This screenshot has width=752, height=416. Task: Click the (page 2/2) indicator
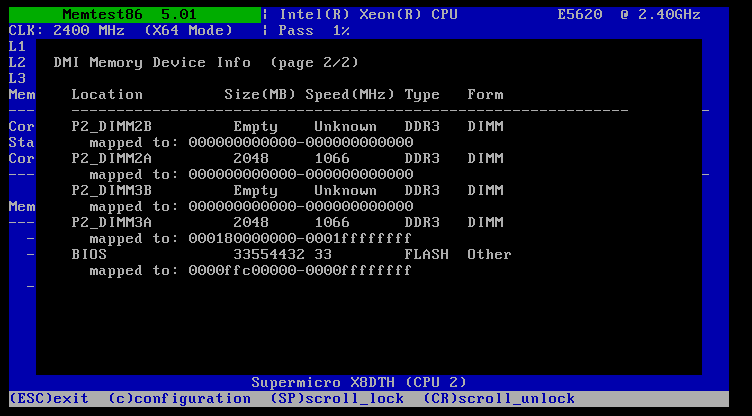(315, 63)
